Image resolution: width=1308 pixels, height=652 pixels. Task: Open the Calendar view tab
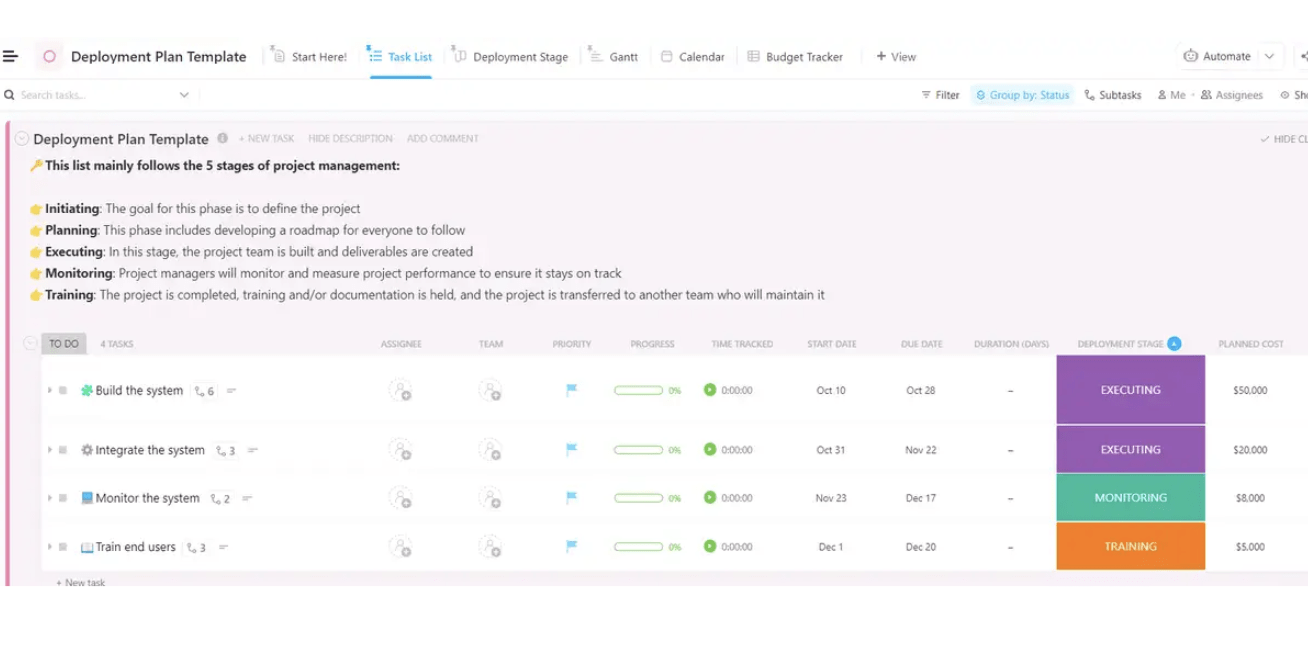[692, 57]
